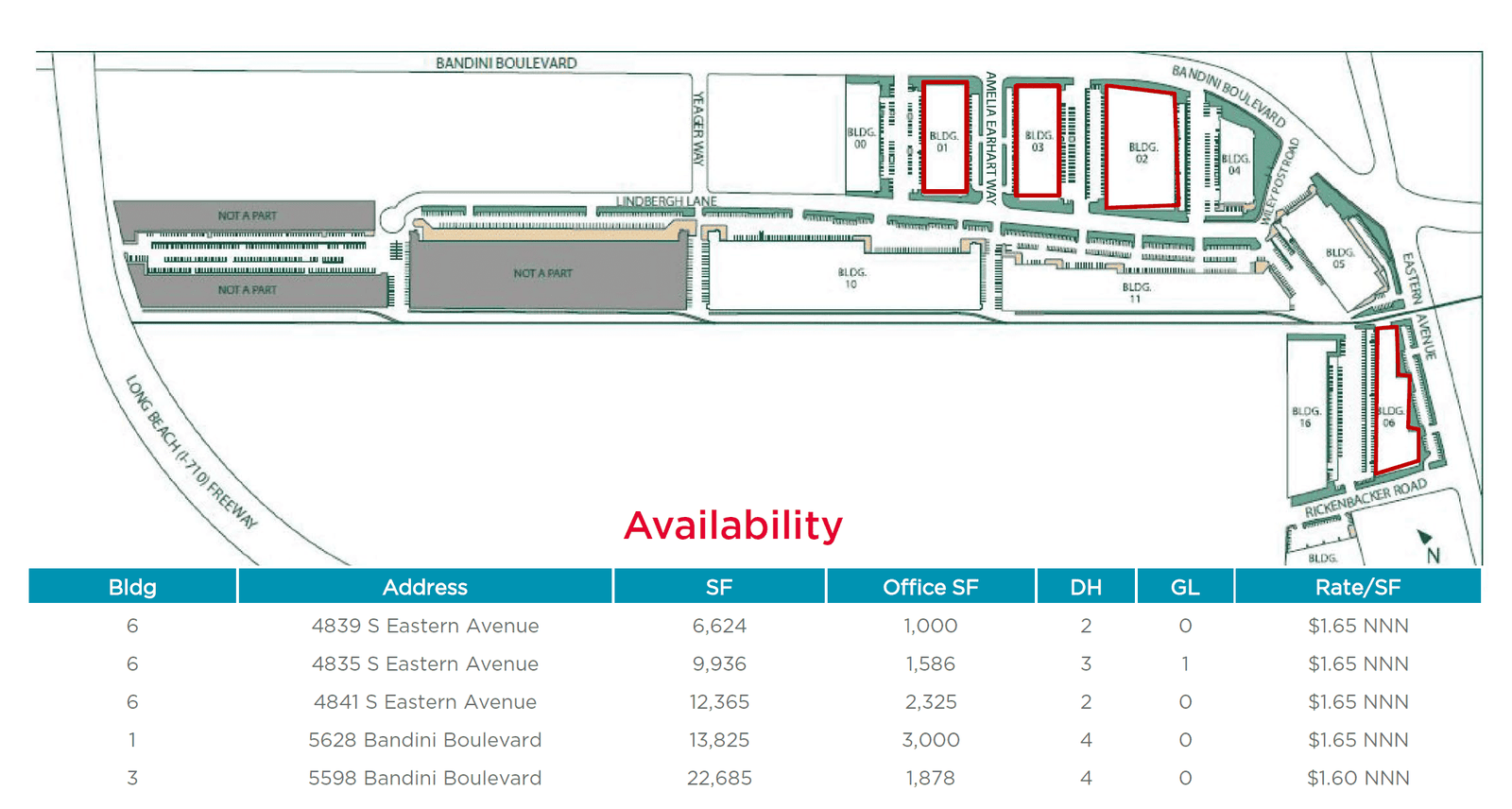Viewport: 1512px width, 809px height.
Task: Click Bldg. 11 on the site plan
Action: (x=1136, y=292)
